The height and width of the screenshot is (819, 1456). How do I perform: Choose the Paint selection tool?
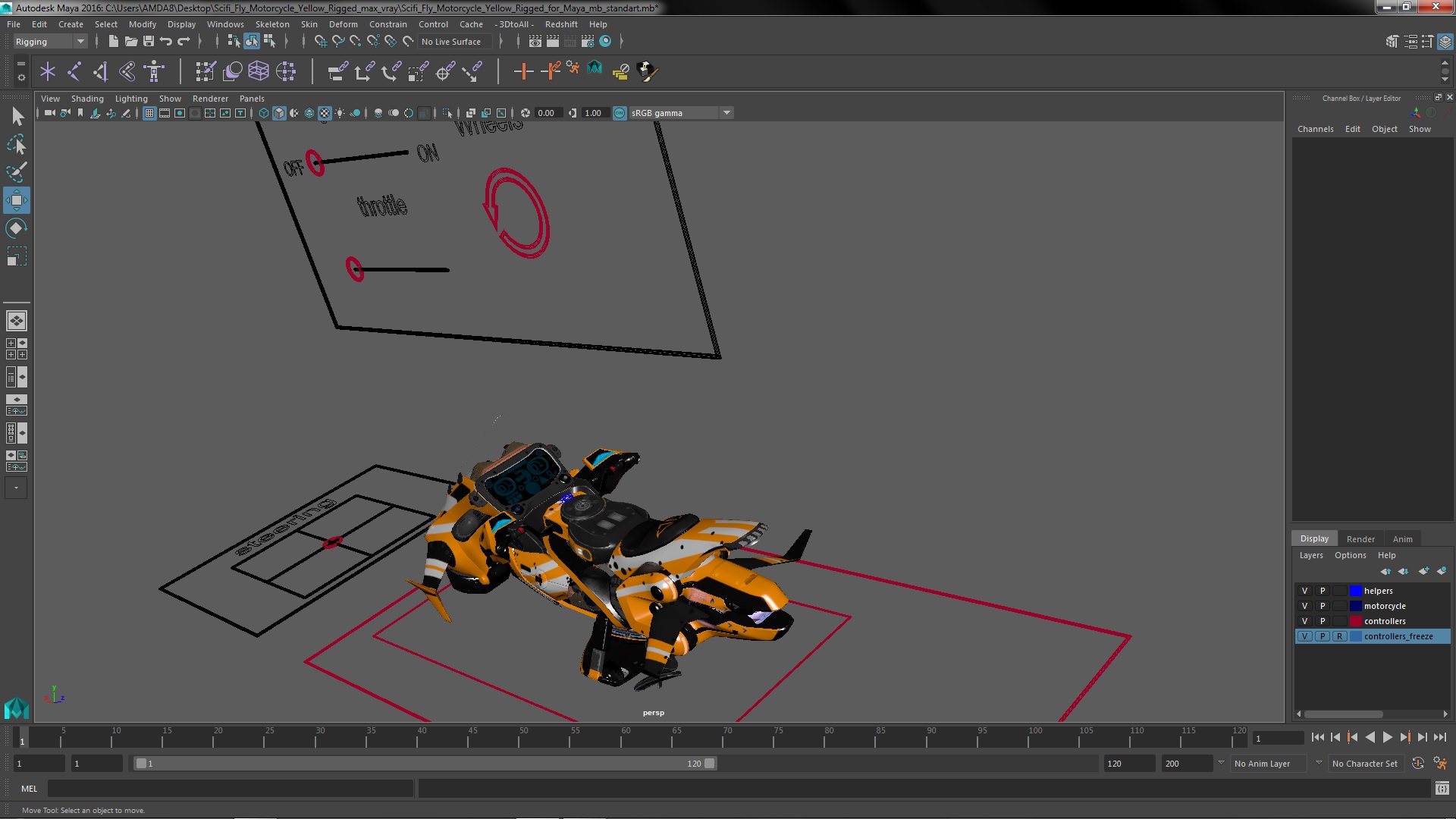tap(17, 172)
